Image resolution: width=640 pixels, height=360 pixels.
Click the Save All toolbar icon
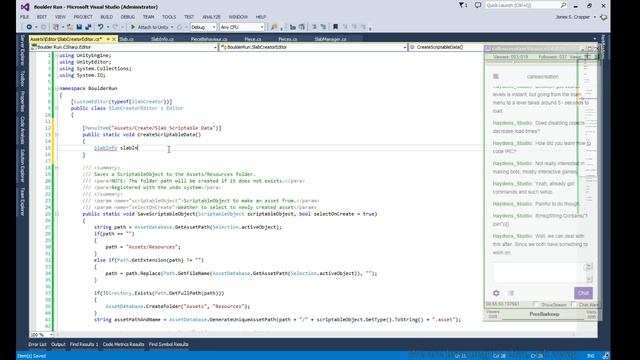[88, 27]
